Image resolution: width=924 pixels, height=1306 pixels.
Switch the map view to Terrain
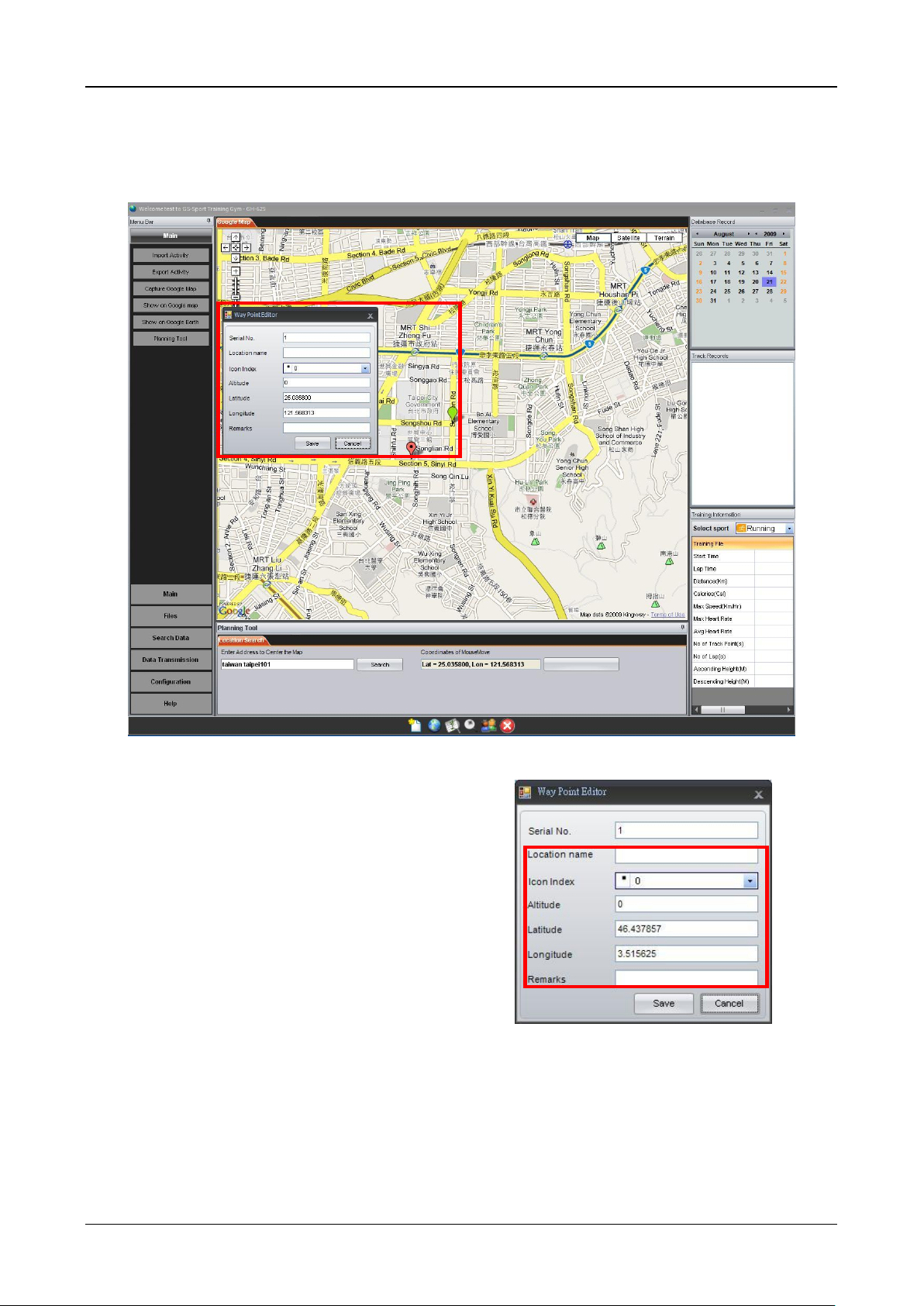click(664, 238)
